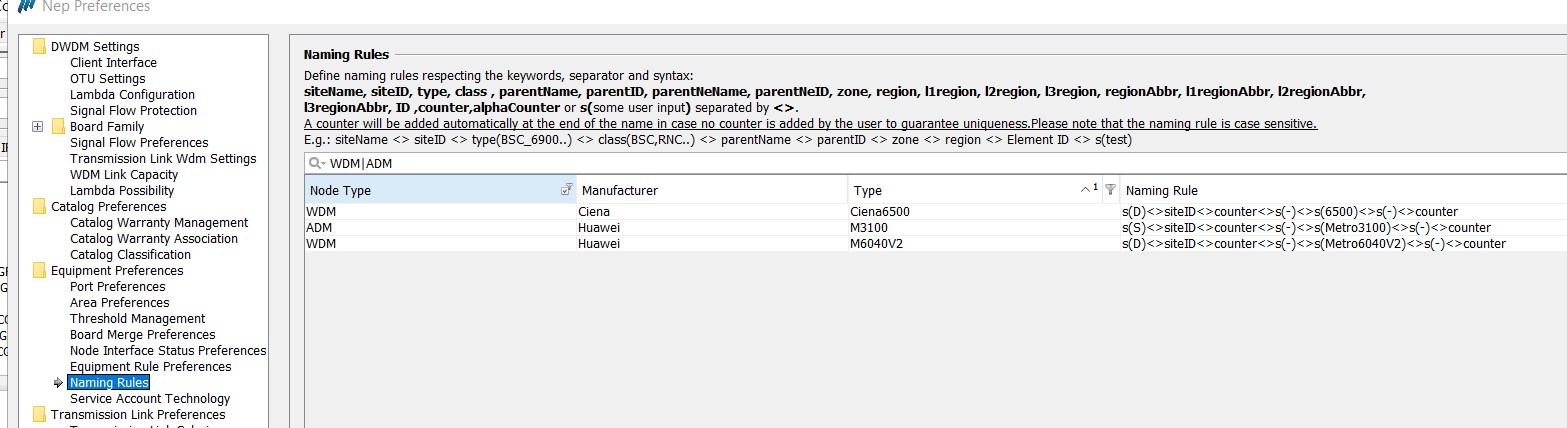Viewport: 1567px width, 428px height.
Task: Click the DWDM Settings folder icon
Action: point(39,46)
